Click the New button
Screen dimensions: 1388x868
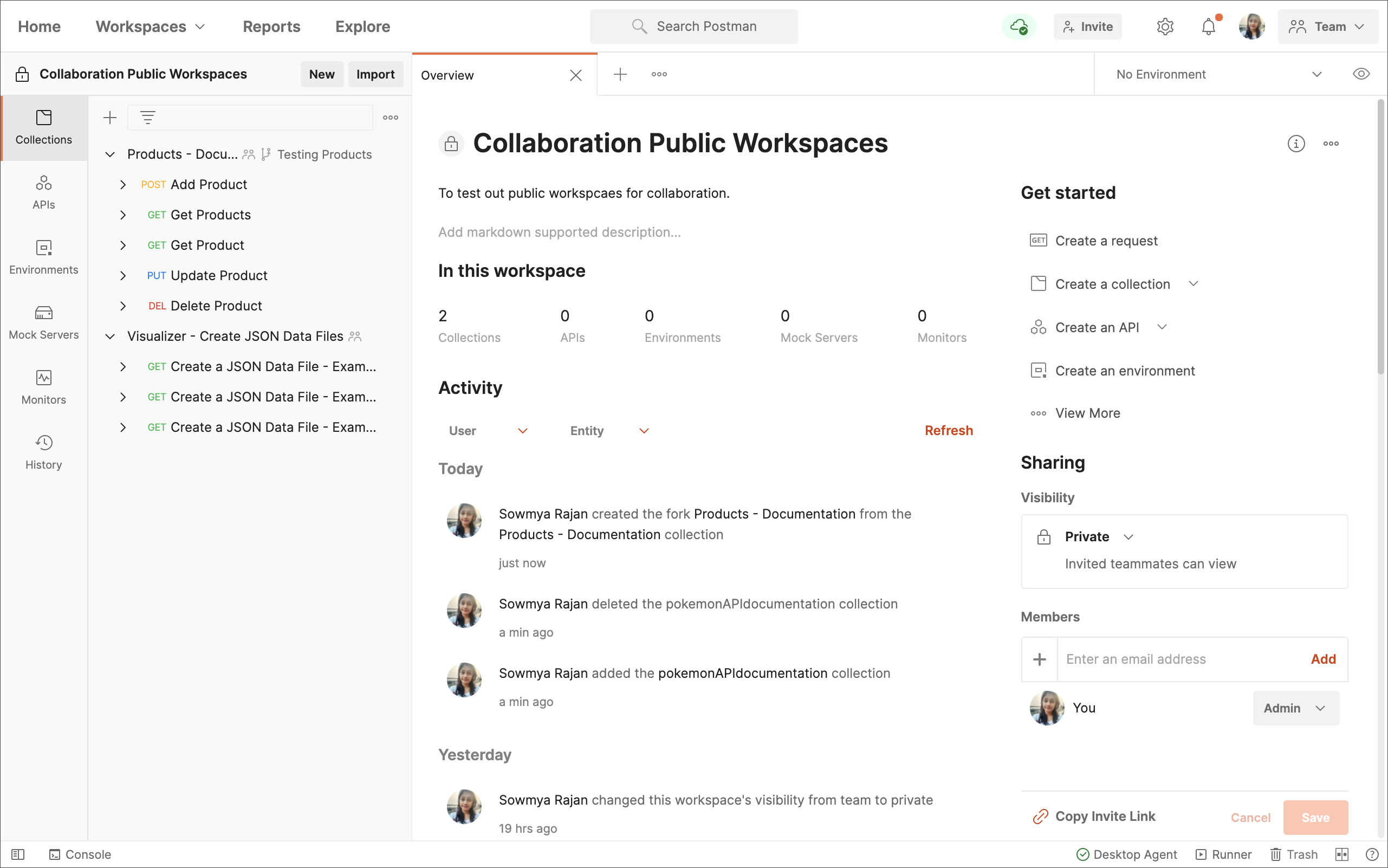pos(321,74)
